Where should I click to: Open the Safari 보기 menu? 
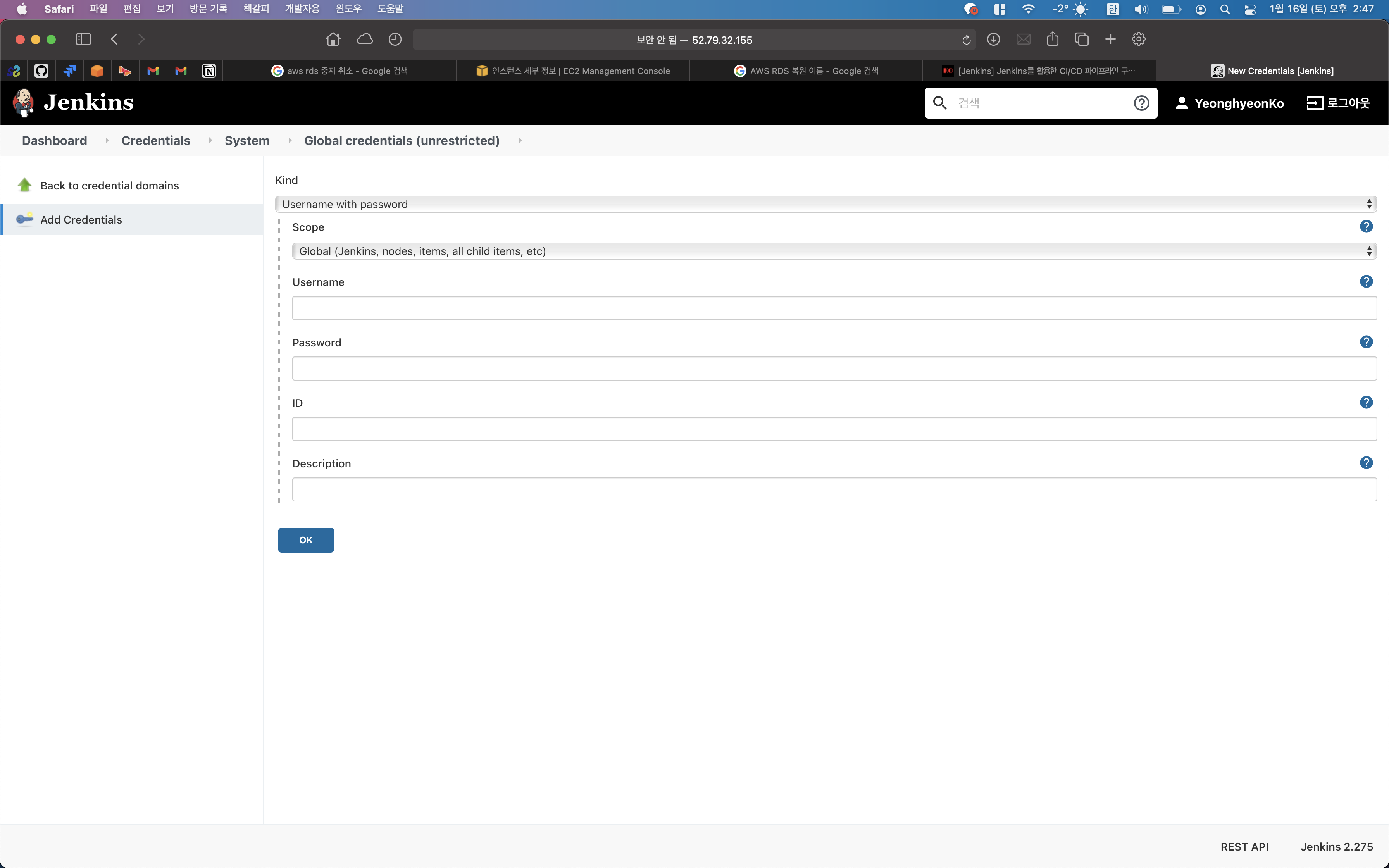coord(165,9)
